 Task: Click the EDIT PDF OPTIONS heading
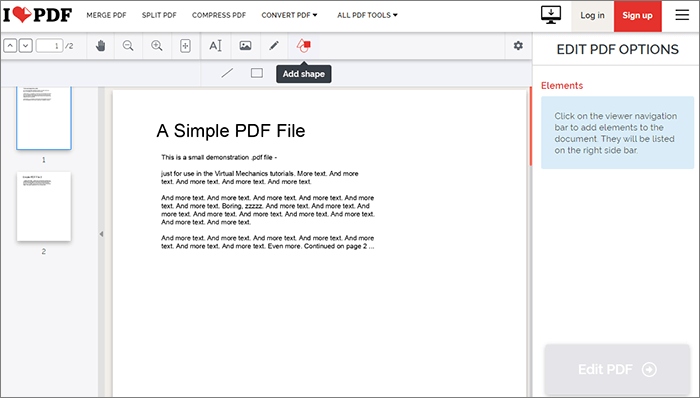[x=617, y=49]
